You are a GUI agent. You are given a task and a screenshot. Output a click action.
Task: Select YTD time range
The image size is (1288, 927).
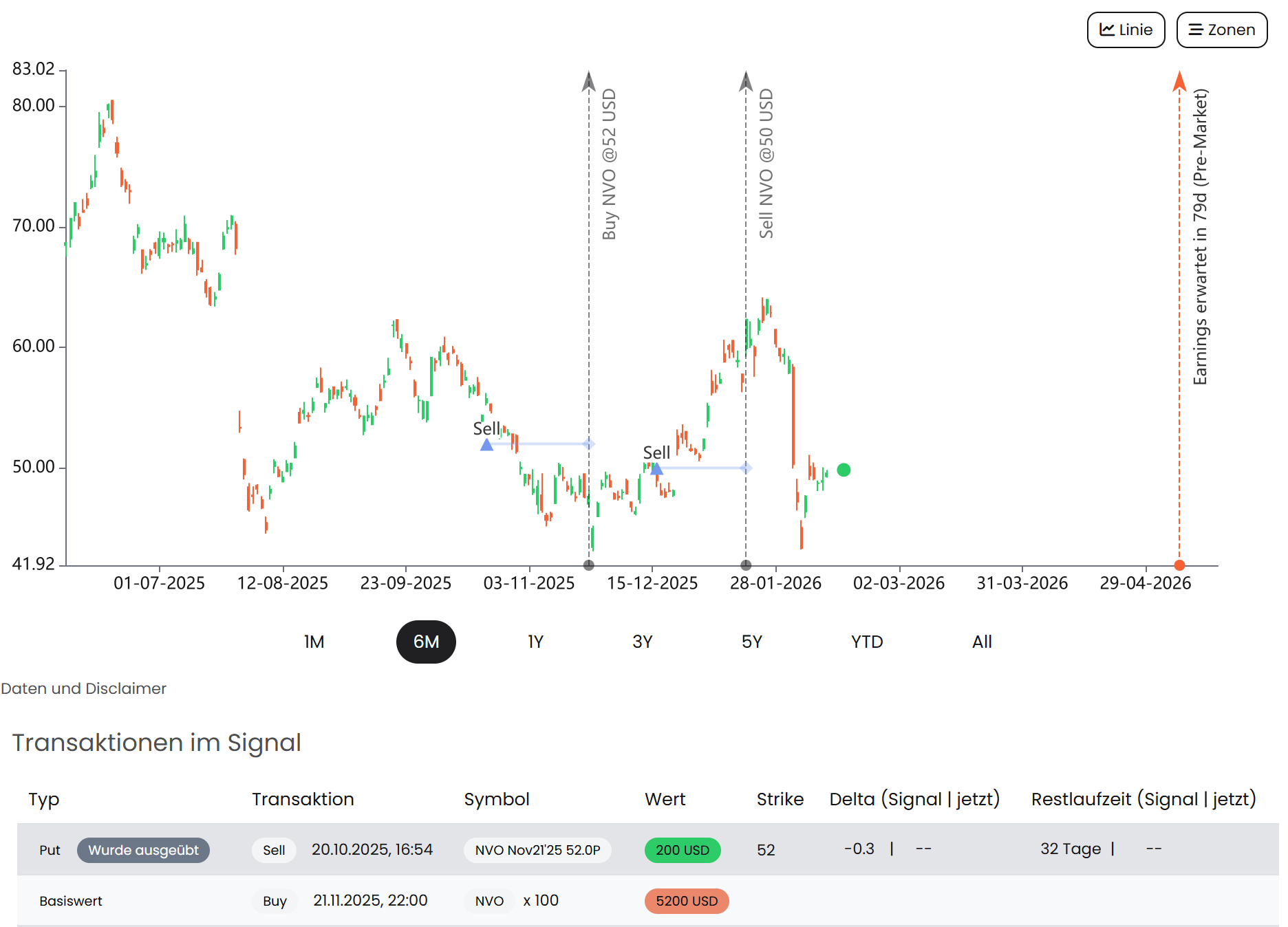pos(866,642)
